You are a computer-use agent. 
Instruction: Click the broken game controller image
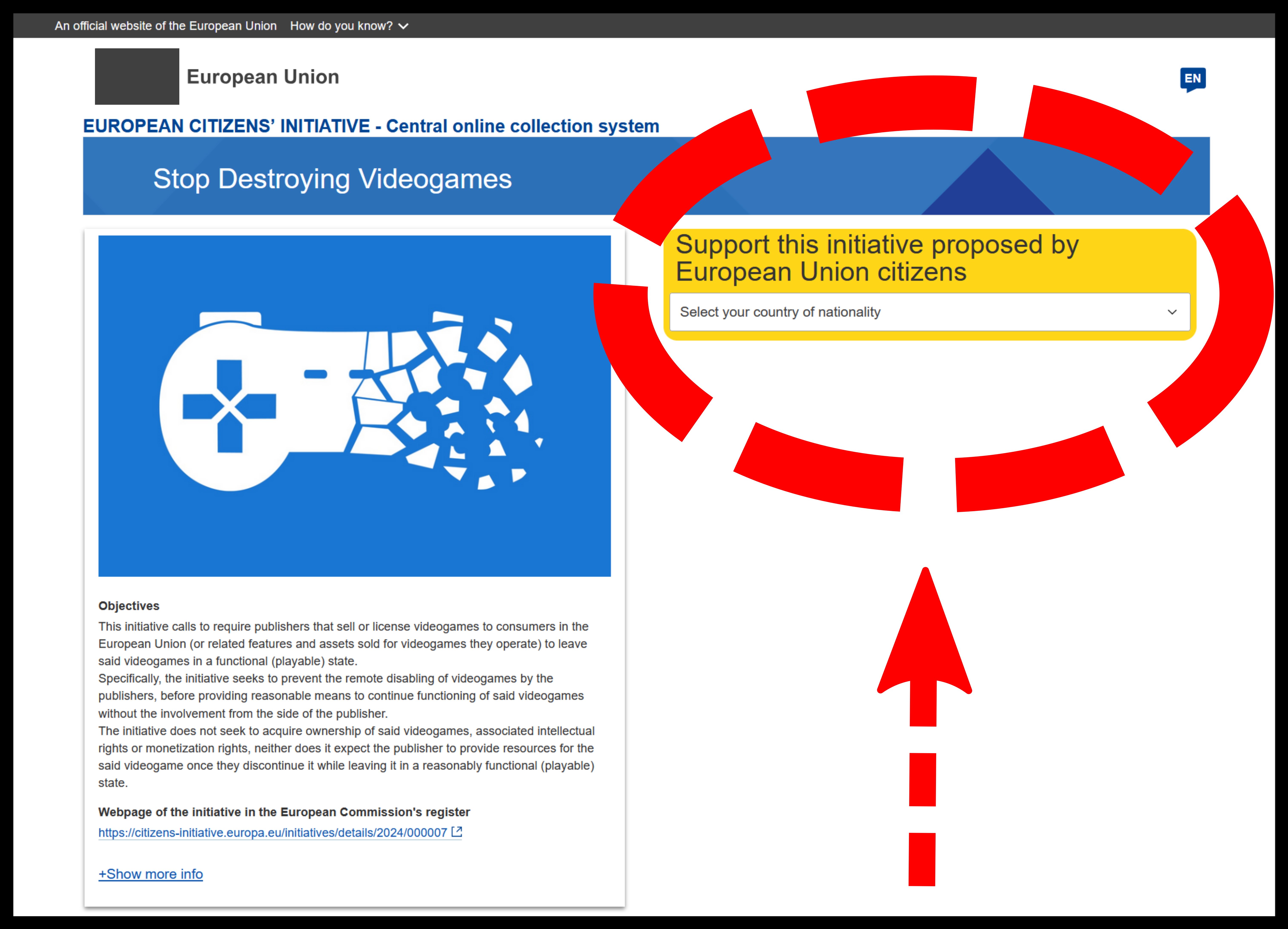pyautogui.click(x=354, y=406)
